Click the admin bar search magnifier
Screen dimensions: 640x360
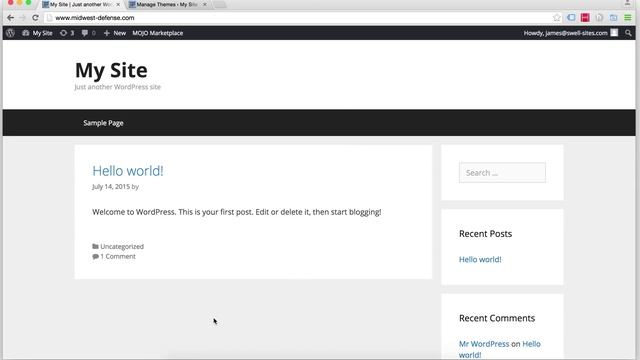click(628, 33)
